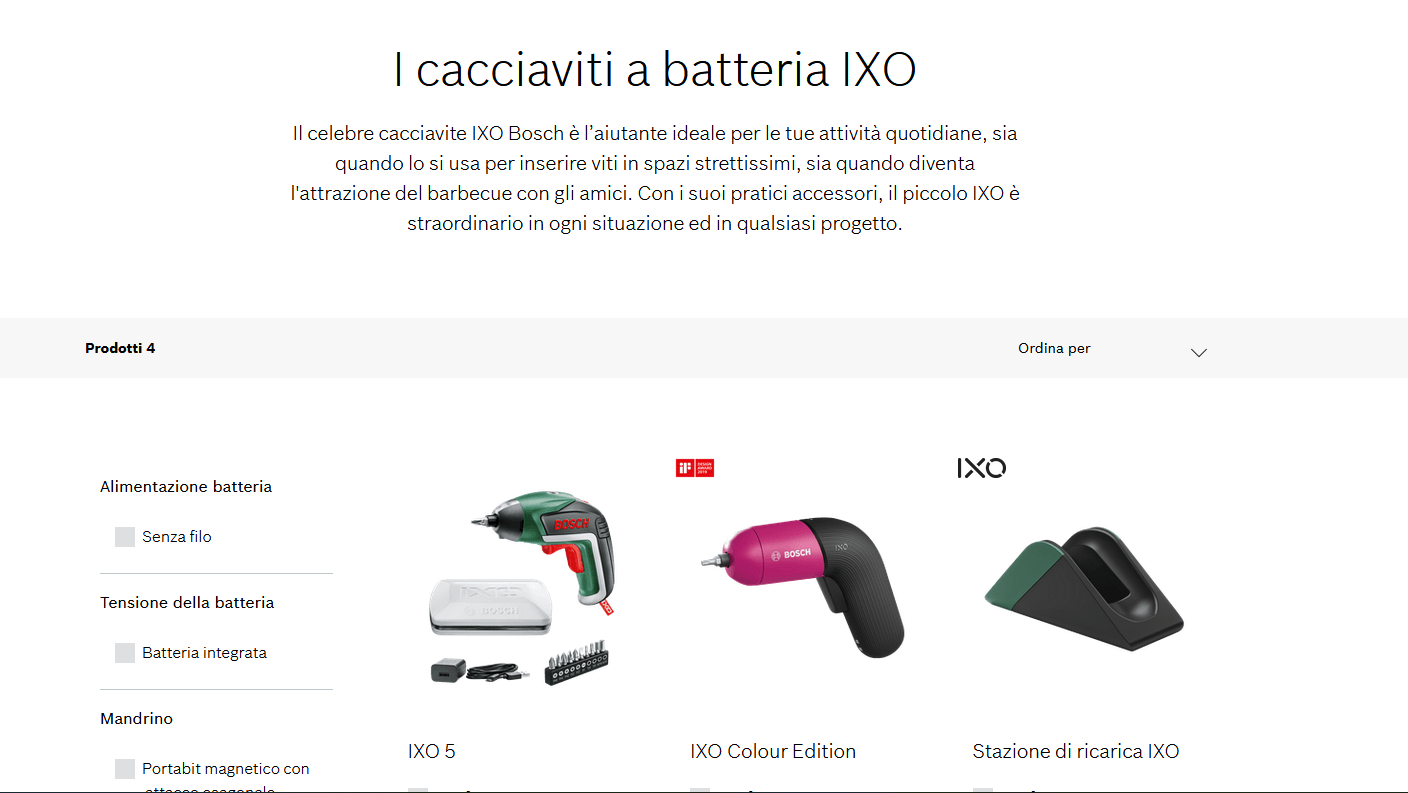The width and height of the screenshot is (1408, 793).
Task: Check the Portabit magnetico filter option
Action: tap(125, 769)
